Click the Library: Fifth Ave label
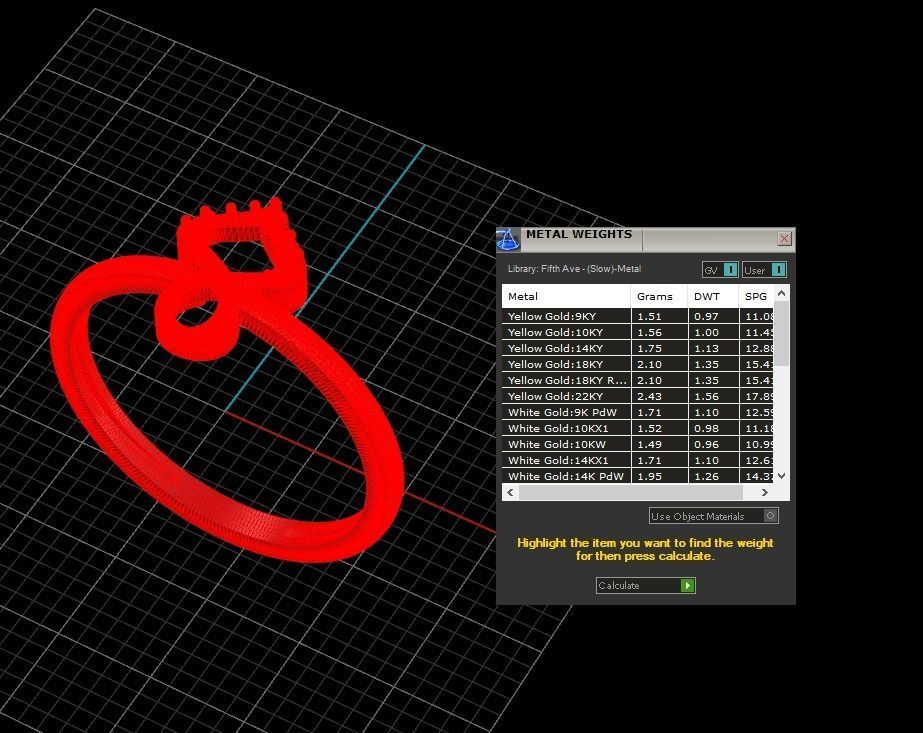This screenshot has width=923, height=733. tap(574, 268)
